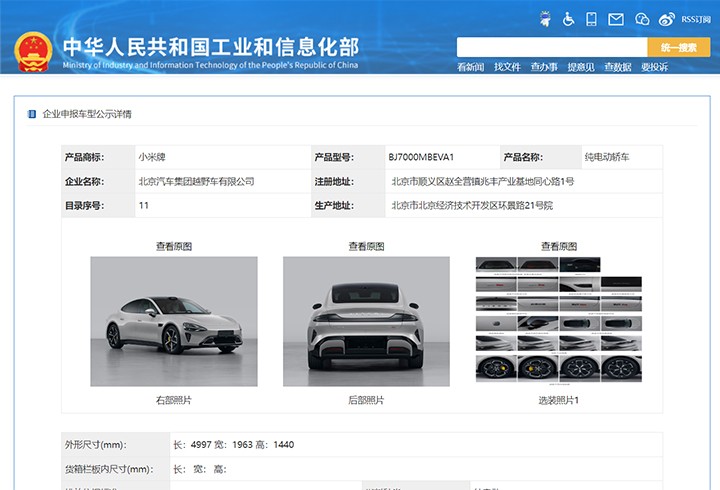Click the national emblem logo
The image size is (720, 490).
point(33,51)
